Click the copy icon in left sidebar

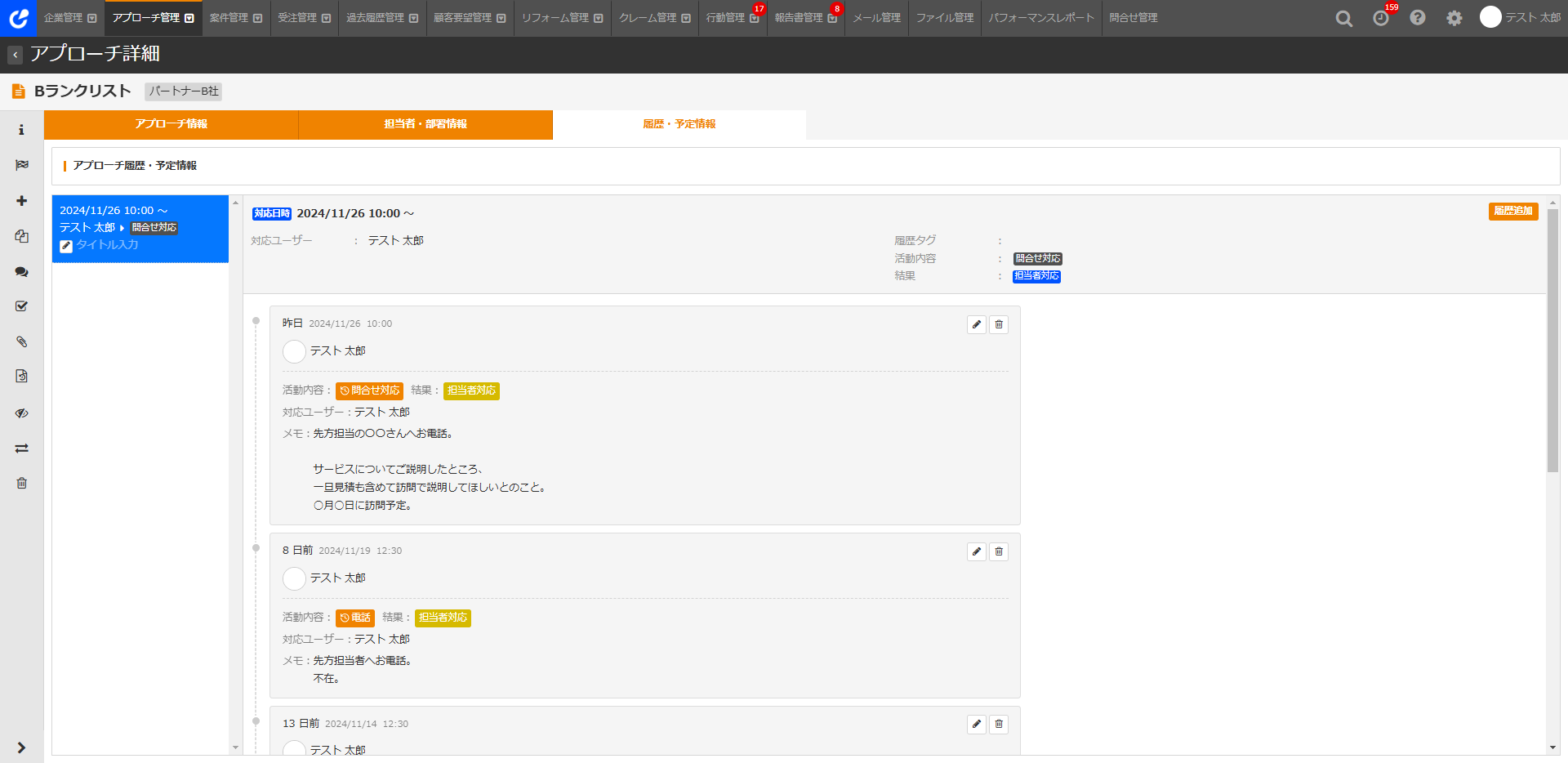pos(21,236)
